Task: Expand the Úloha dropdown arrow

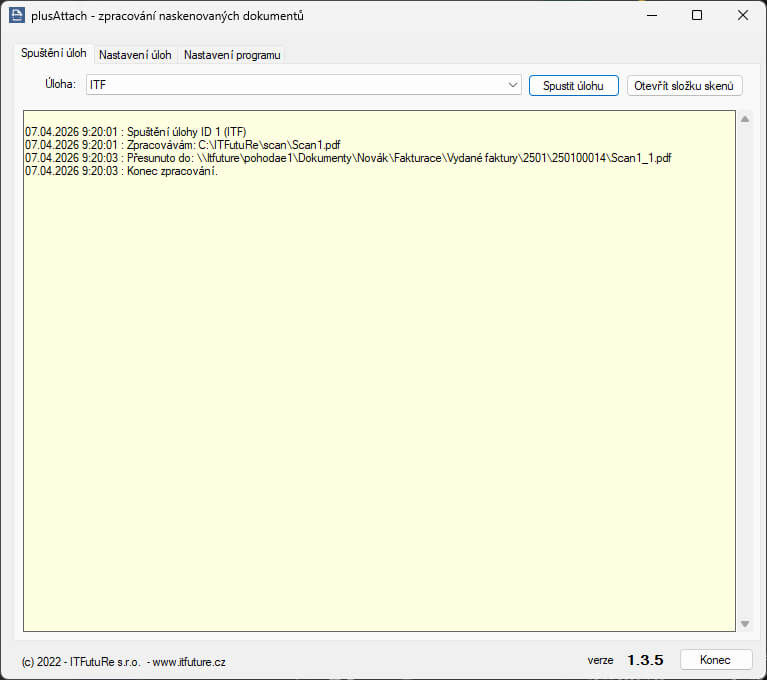Action: [513, 85]
